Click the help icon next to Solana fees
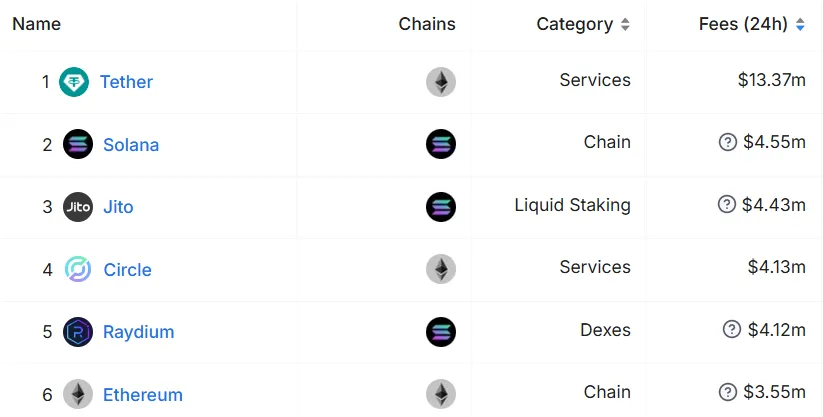Image resolution: width=823 pixels, height=417 pixels. click(727, 142)
